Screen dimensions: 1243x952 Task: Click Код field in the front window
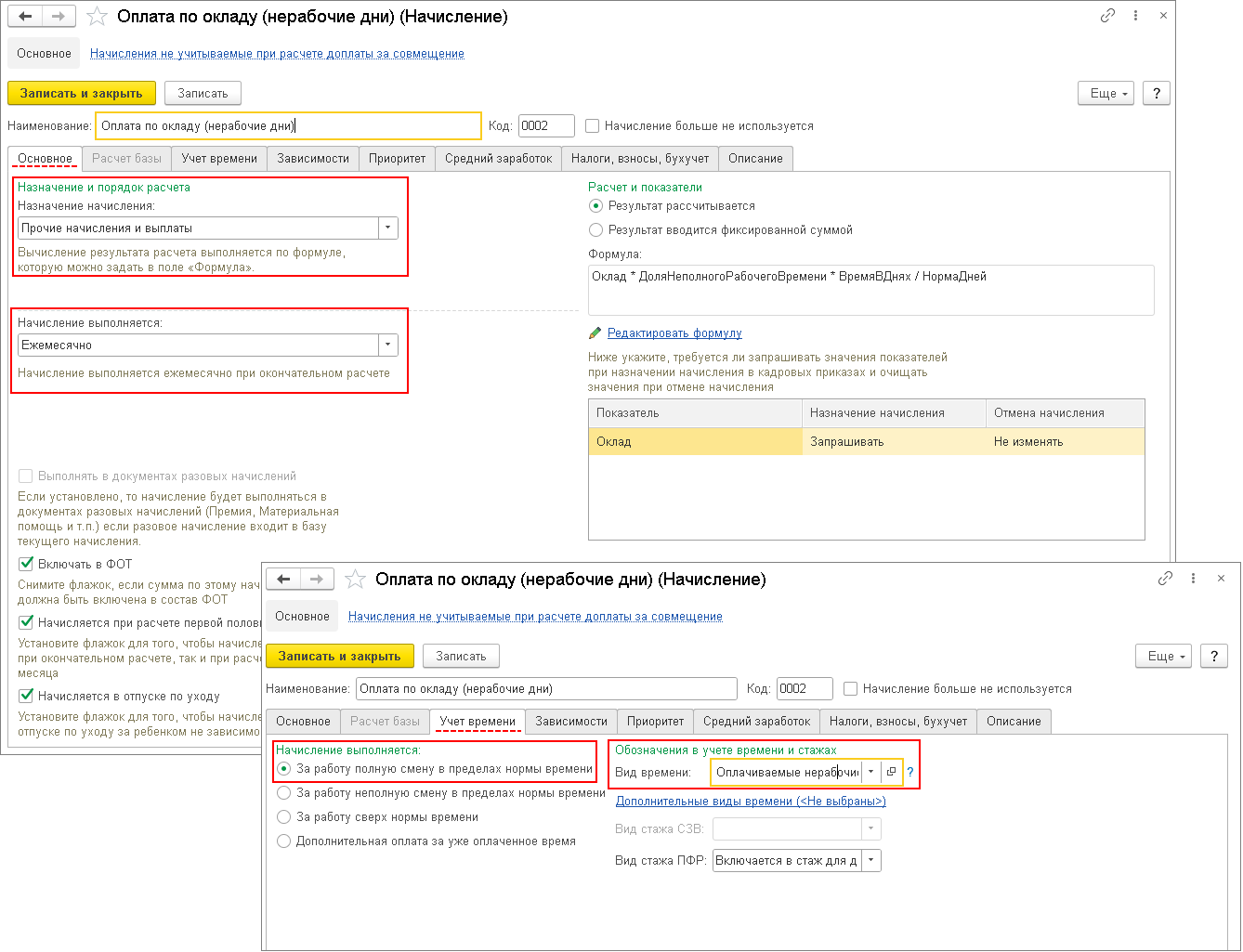(805, 689)
